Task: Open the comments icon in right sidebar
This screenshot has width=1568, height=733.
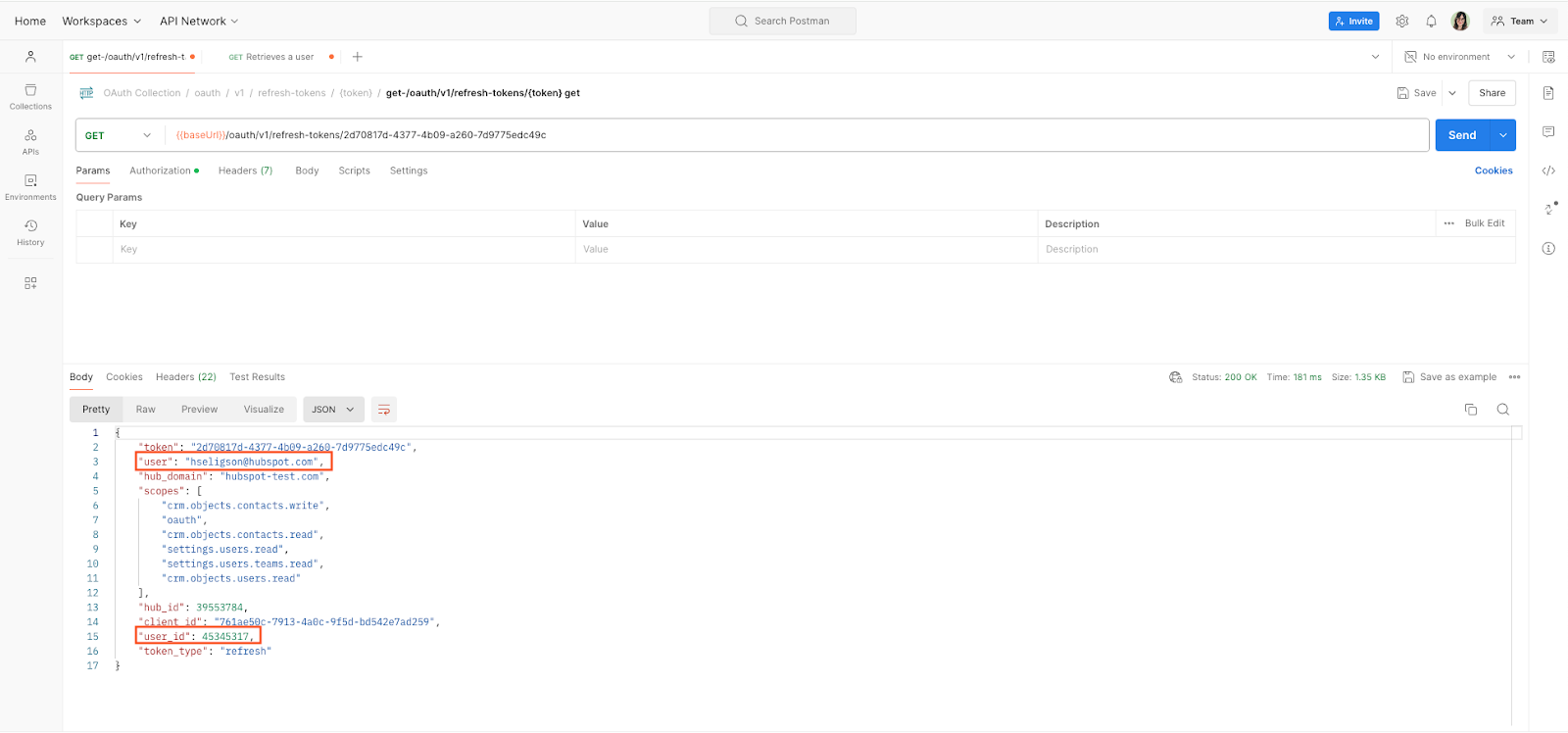Action: pos(1548,131)
